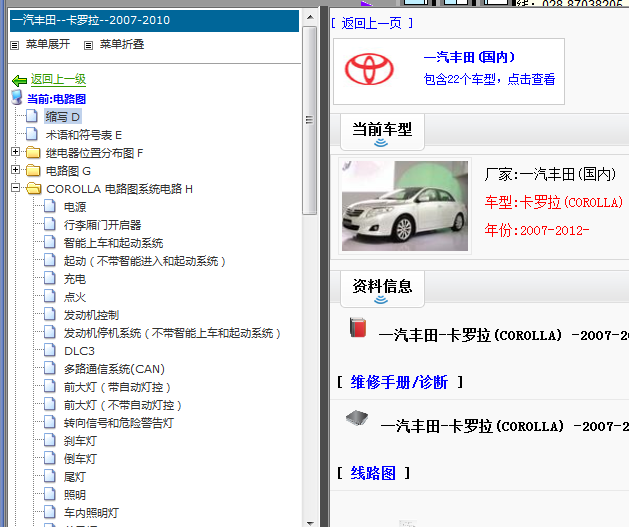Expand the 继电器位置分布图 F node

(15, 152)
